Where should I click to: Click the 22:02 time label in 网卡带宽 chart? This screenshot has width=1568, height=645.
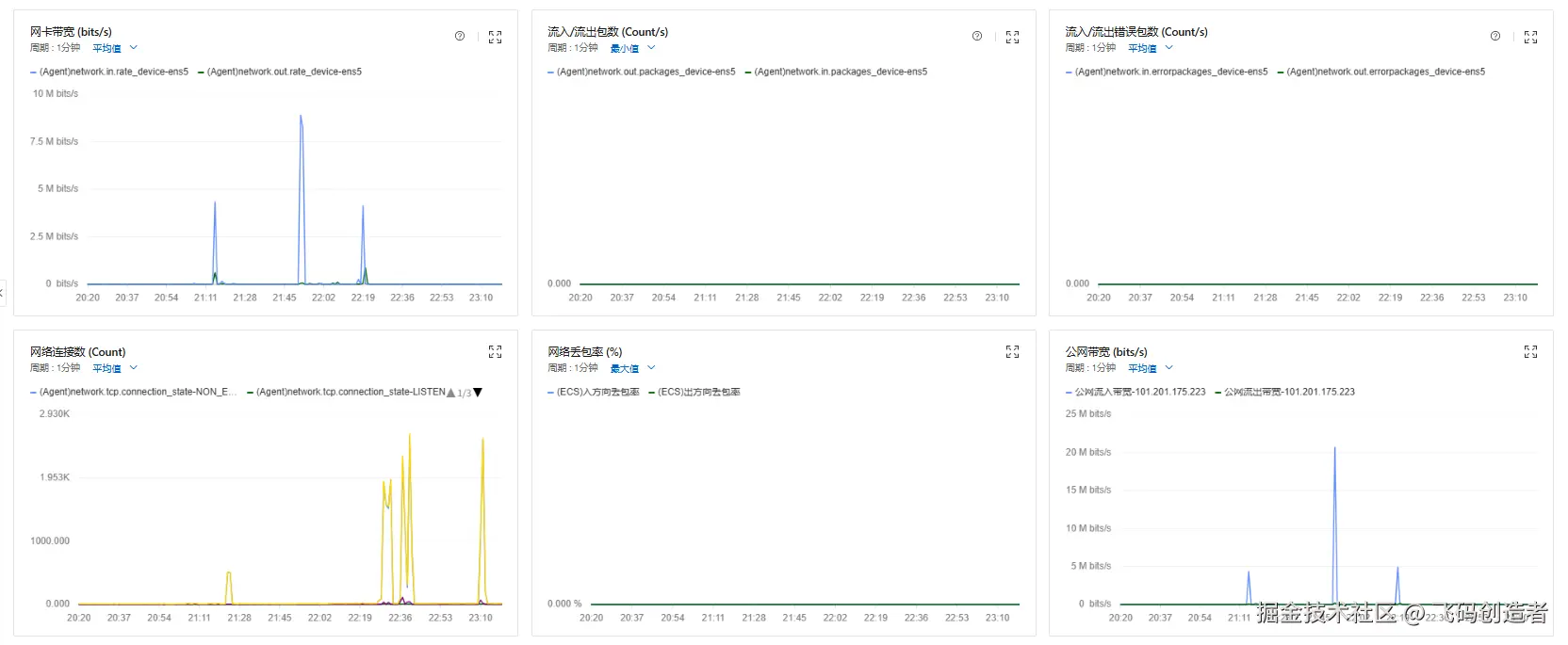[x=323, y=298]
